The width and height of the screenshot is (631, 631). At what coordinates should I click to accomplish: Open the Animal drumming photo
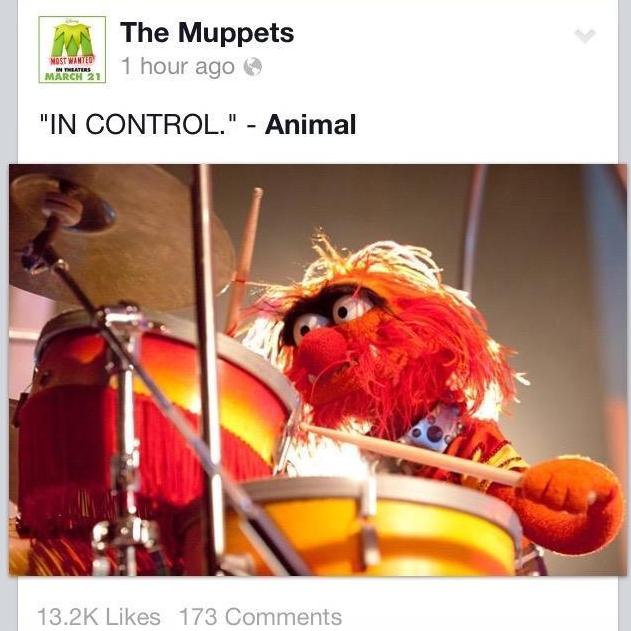318,369
